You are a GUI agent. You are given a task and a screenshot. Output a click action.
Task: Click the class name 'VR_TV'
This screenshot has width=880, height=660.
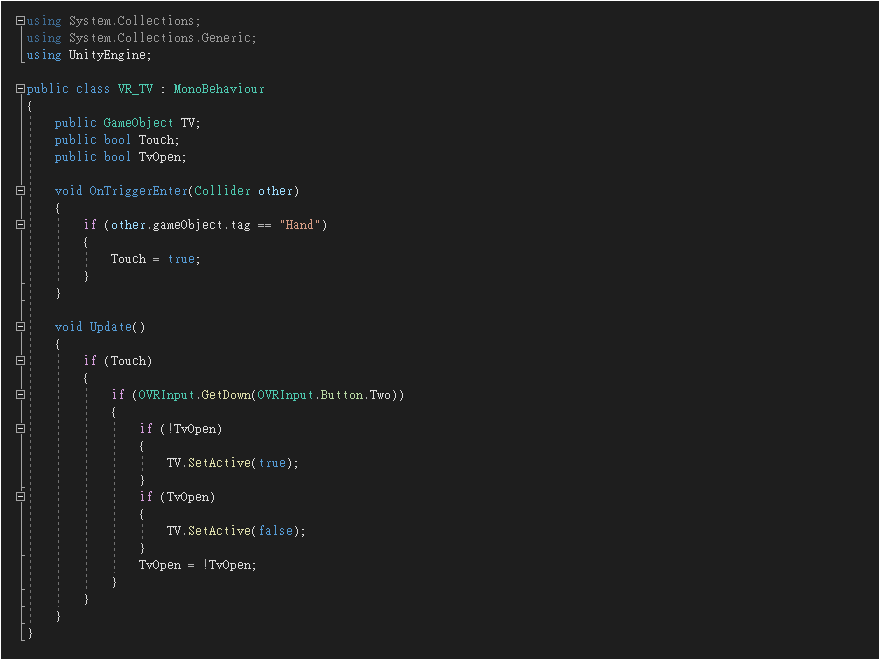coord(135,89)
